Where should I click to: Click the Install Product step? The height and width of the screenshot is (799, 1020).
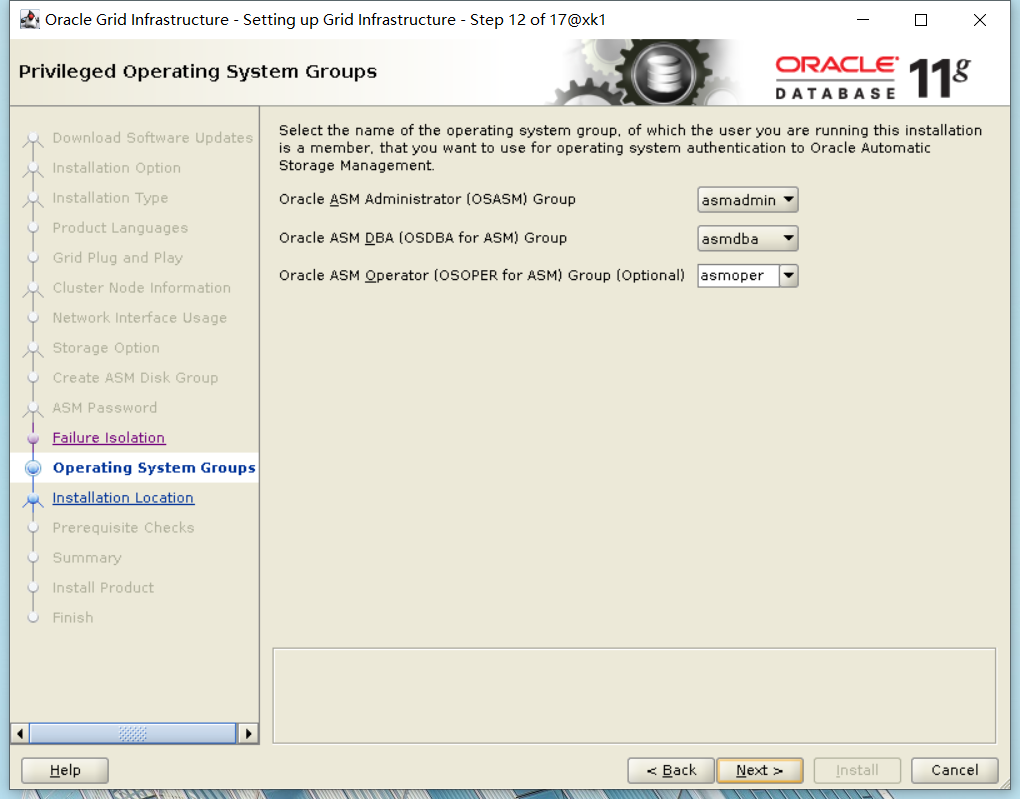(x=103, y=588)
